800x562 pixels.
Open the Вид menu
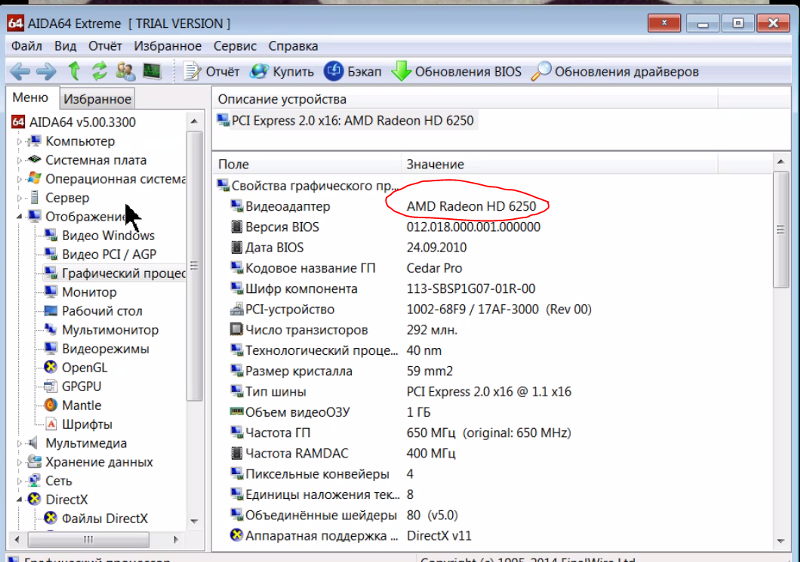65,46
